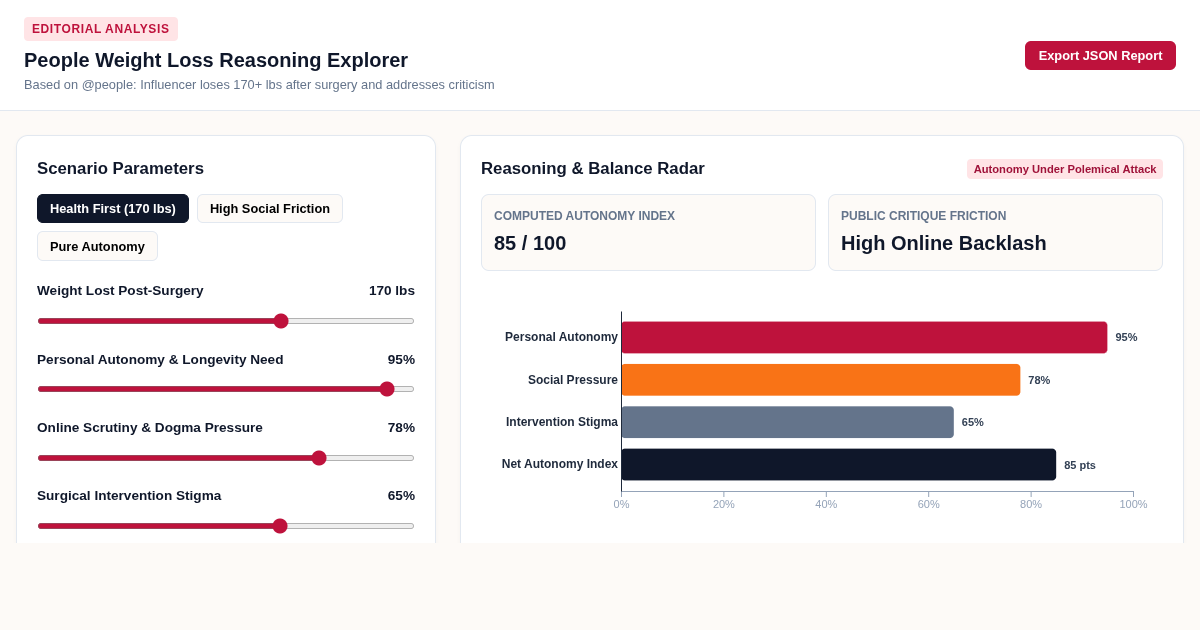This screenshot has height=630, width=1200.
Task: Click the dark Net Autonomy Index bar
Action: coord(838,464)
